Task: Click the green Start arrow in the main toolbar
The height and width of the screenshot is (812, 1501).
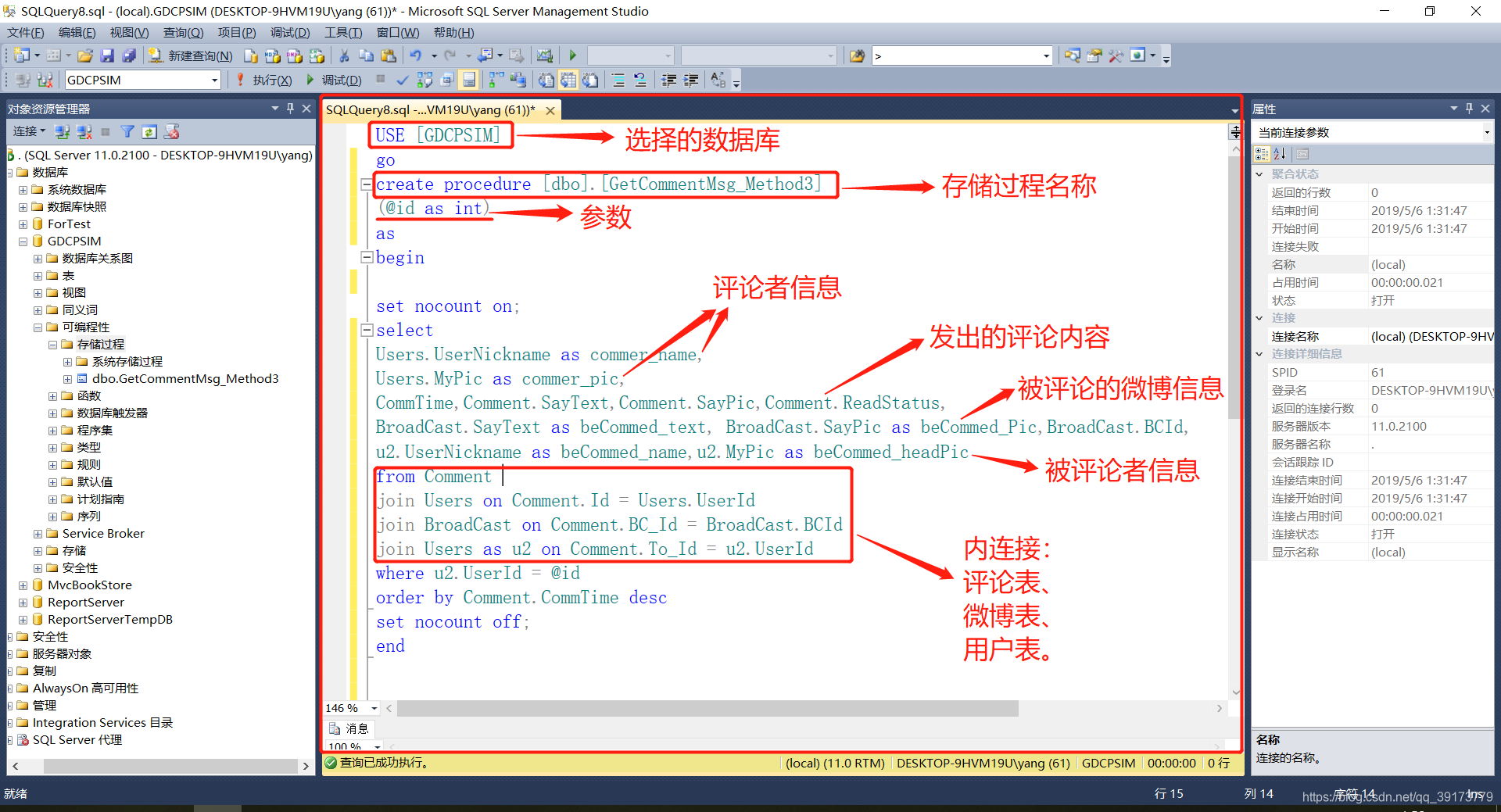Action: (572, 55)
